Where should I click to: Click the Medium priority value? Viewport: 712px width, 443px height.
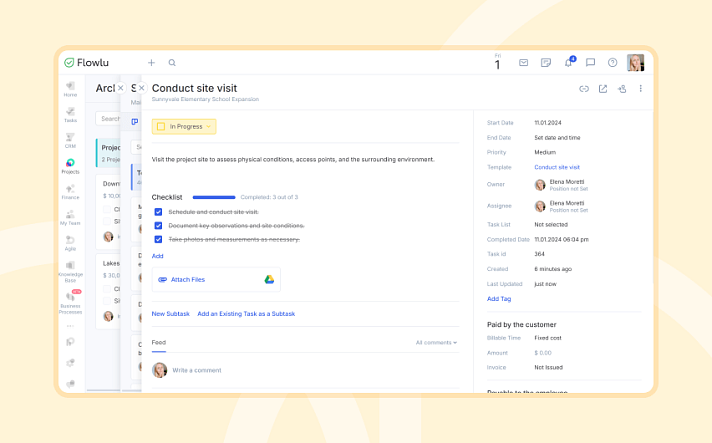point(545,153)
